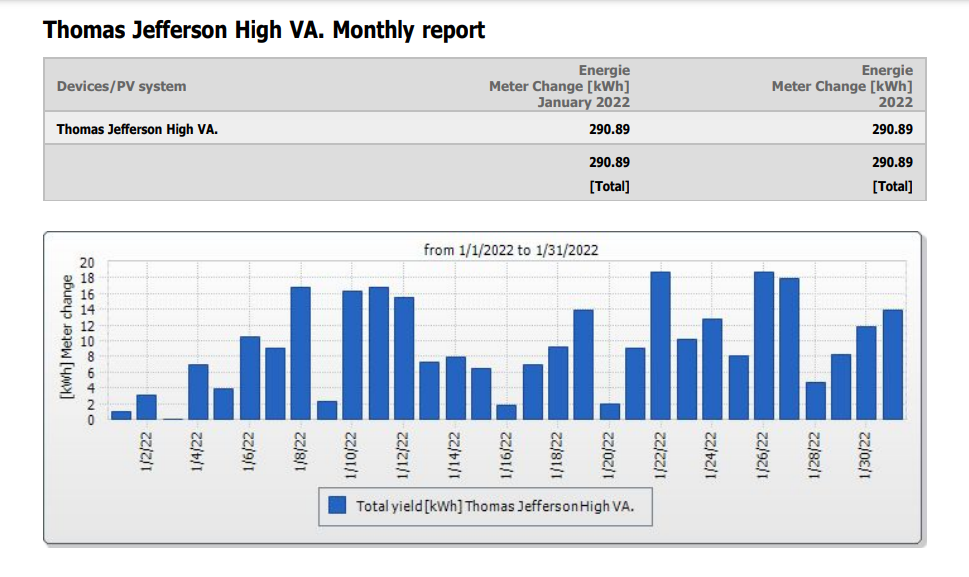Click the bar above the 1/10/22 date label

(352, 355)
